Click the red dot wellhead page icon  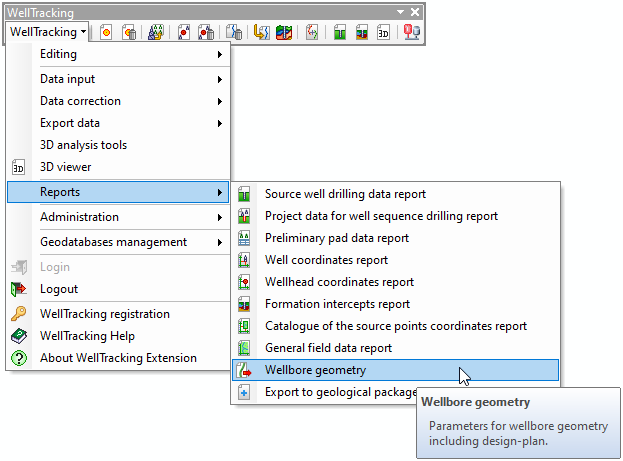coord(184,32)
